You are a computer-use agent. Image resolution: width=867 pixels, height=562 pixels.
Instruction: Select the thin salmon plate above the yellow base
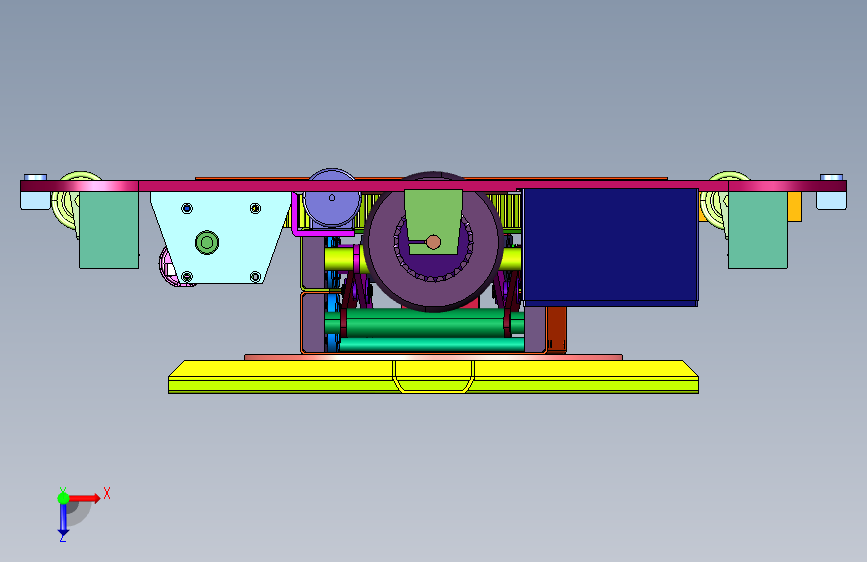[x=434, y=357]
